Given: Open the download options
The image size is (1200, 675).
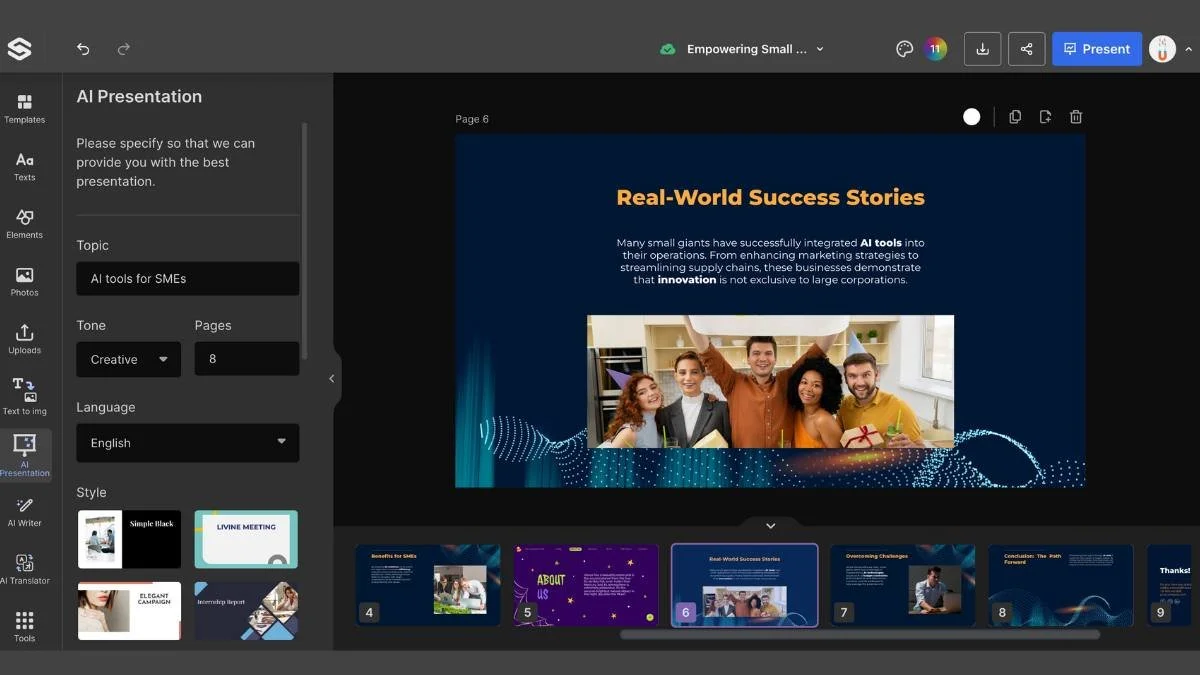Looking at the screenshot, I should coord(982,48).
